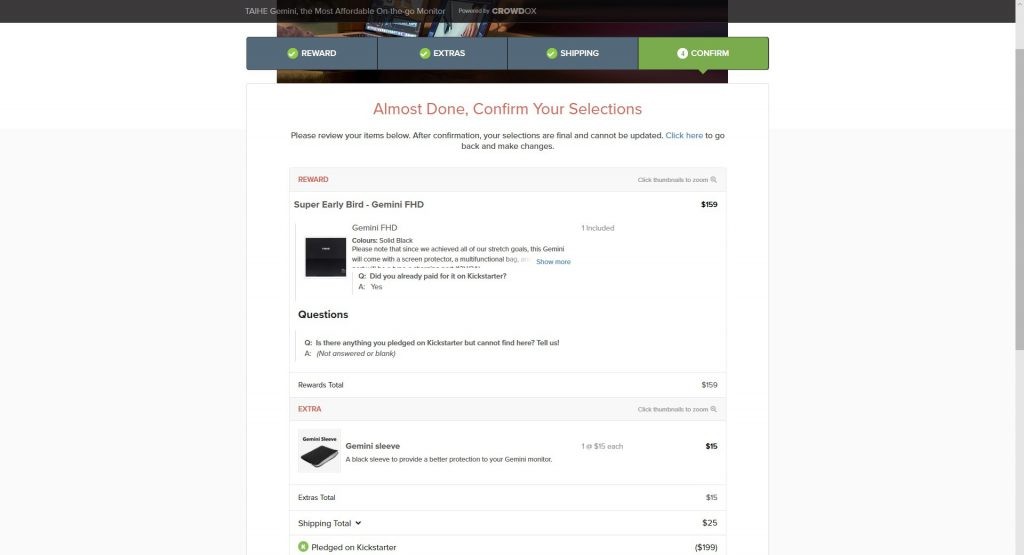Open the Extras step tab
The width and height of the screenshot is (1024, 555).
[x=442, y=54]
